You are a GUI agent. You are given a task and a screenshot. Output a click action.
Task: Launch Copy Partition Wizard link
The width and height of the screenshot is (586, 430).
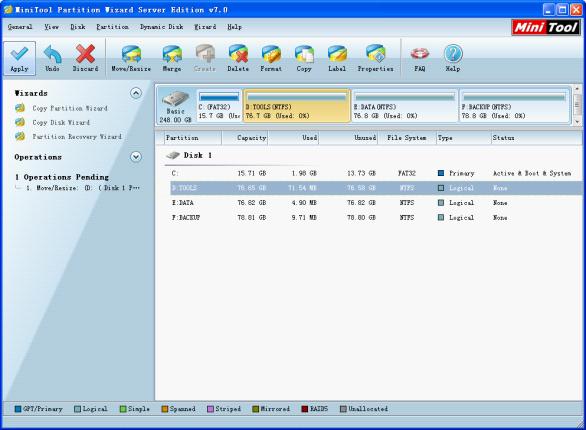(70, 108)
